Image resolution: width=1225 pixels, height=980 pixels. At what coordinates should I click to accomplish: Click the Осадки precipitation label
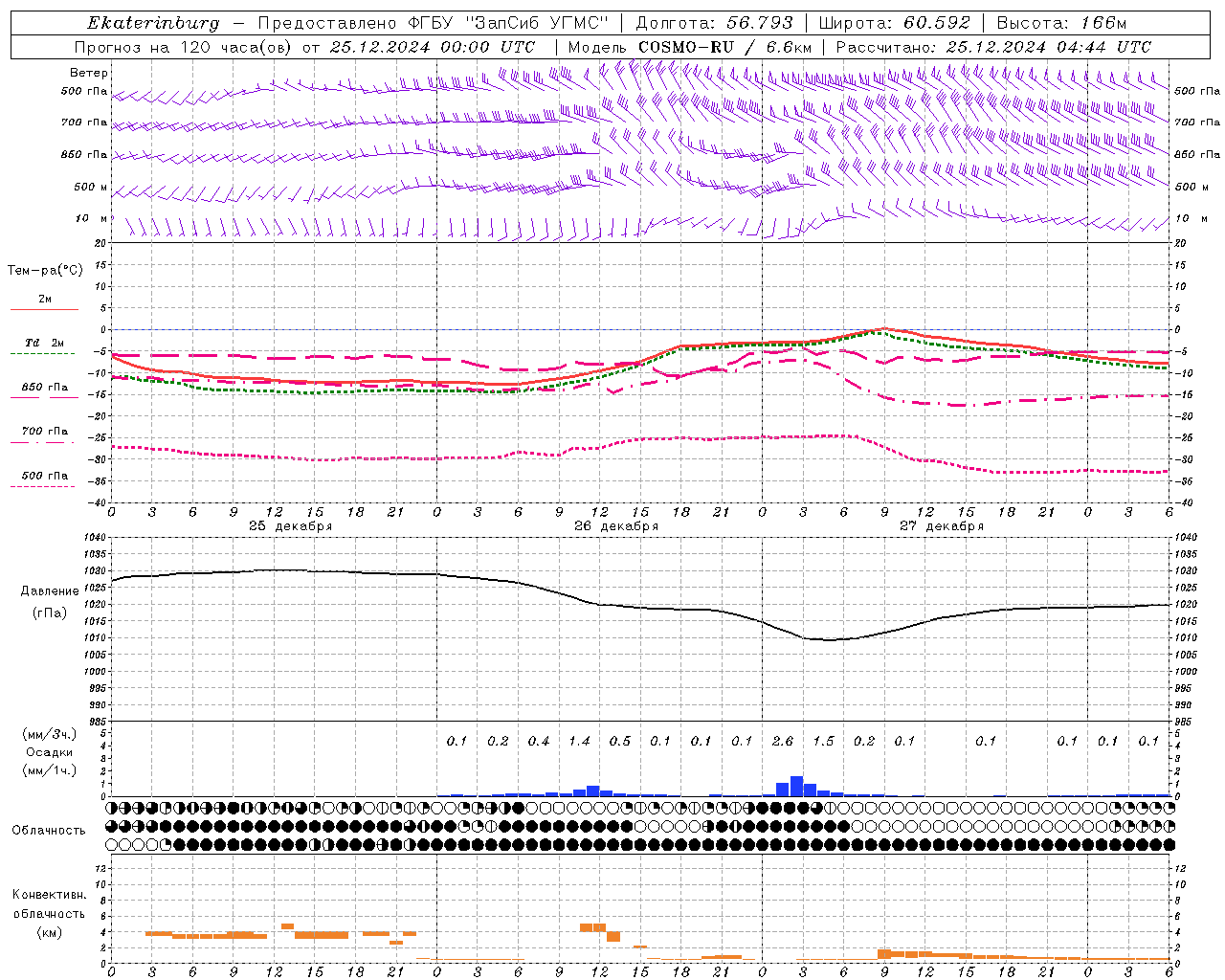coord(50,752)
